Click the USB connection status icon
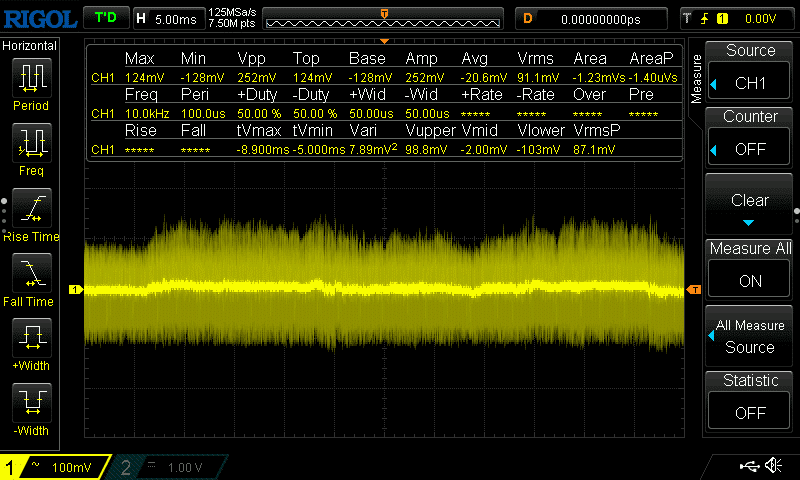The height and width of the screenshot is (480, 800). click(x=748, y=465)
